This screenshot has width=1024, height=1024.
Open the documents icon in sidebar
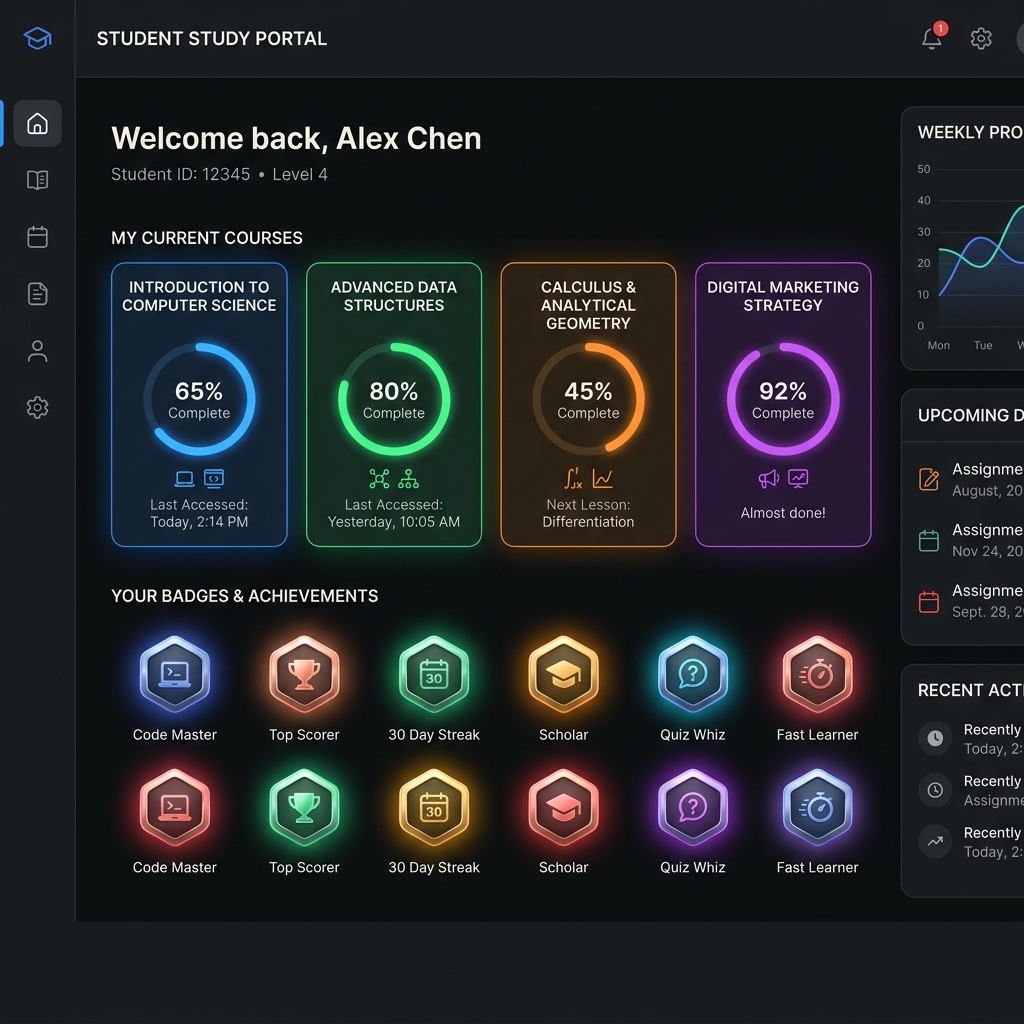tap(37, 294)
